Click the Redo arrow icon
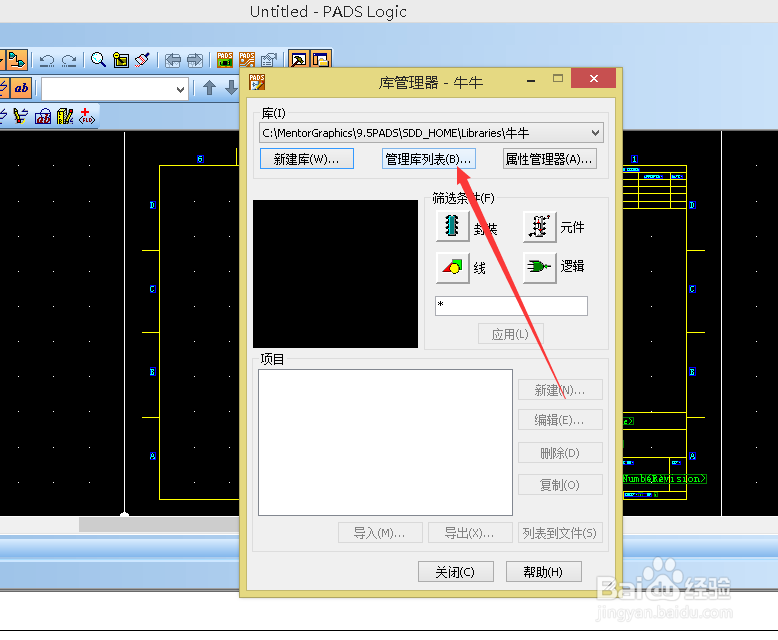 [69, 61]
